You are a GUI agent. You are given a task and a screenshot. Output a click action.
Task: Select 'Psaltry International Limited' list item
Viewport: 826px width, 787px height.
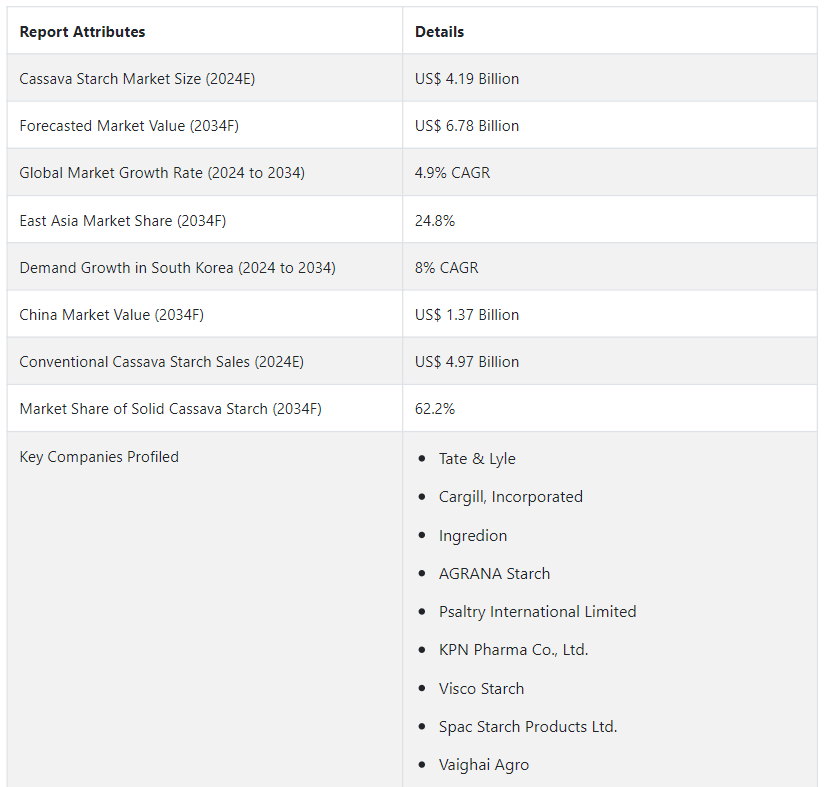[x=538, y=612]
